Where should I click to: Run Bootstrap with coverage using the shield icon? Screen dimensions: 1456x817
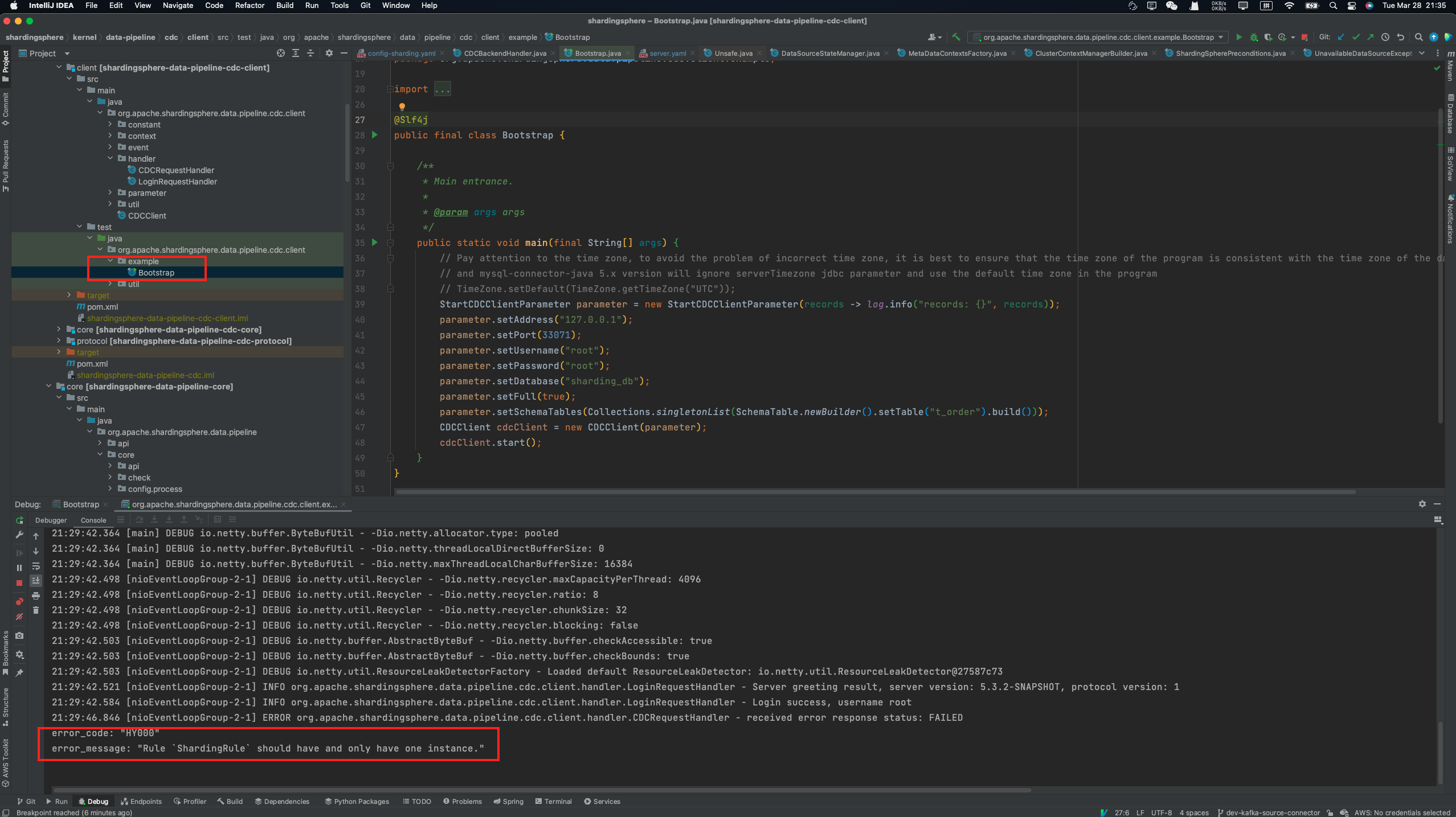click(x=1269, y=37)
